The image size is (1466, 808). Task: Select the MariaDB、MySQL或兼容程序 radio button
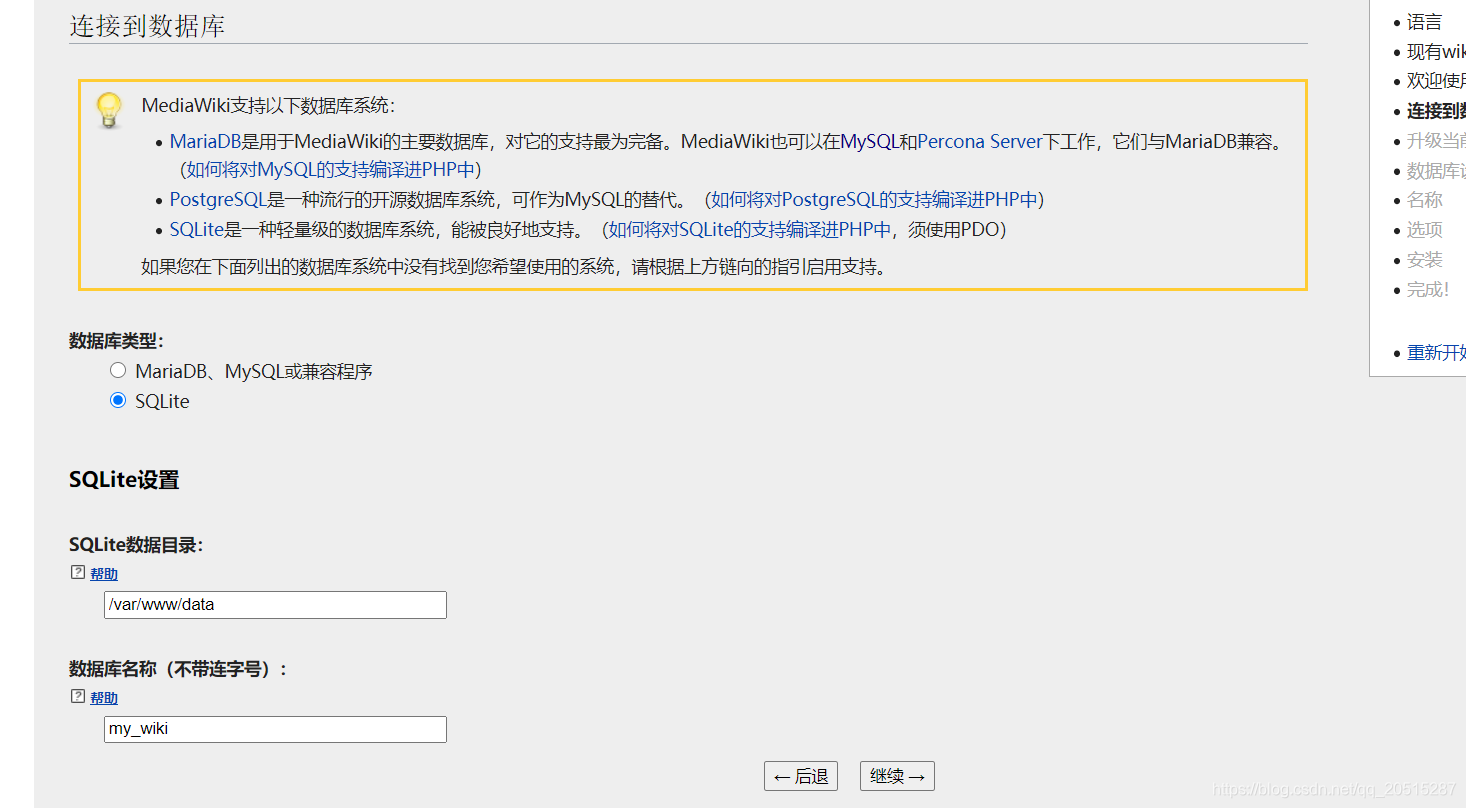[118, 370]
